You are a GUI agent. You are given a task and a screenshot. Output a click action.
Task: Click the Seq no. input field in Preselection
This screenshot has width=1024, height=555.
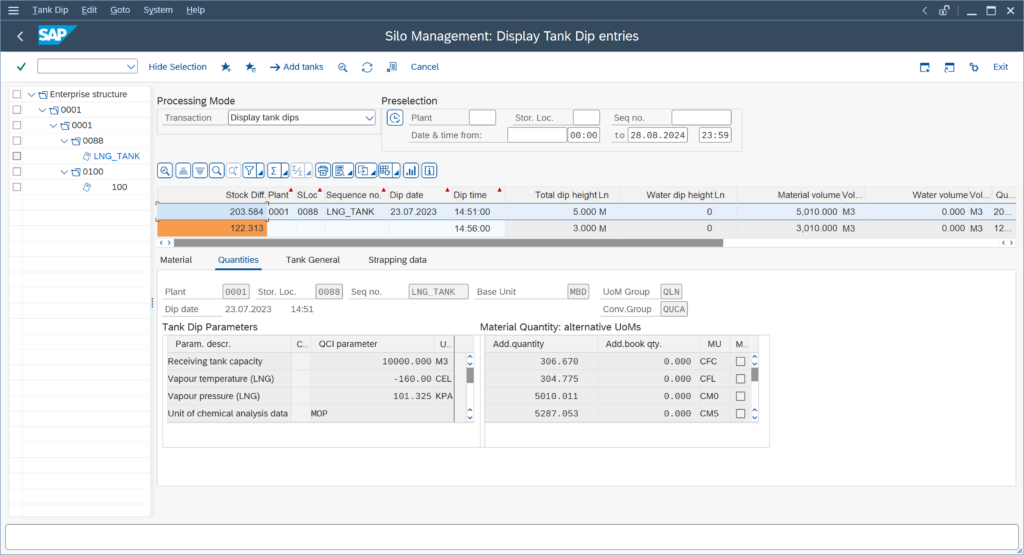(x=701, y=118)
